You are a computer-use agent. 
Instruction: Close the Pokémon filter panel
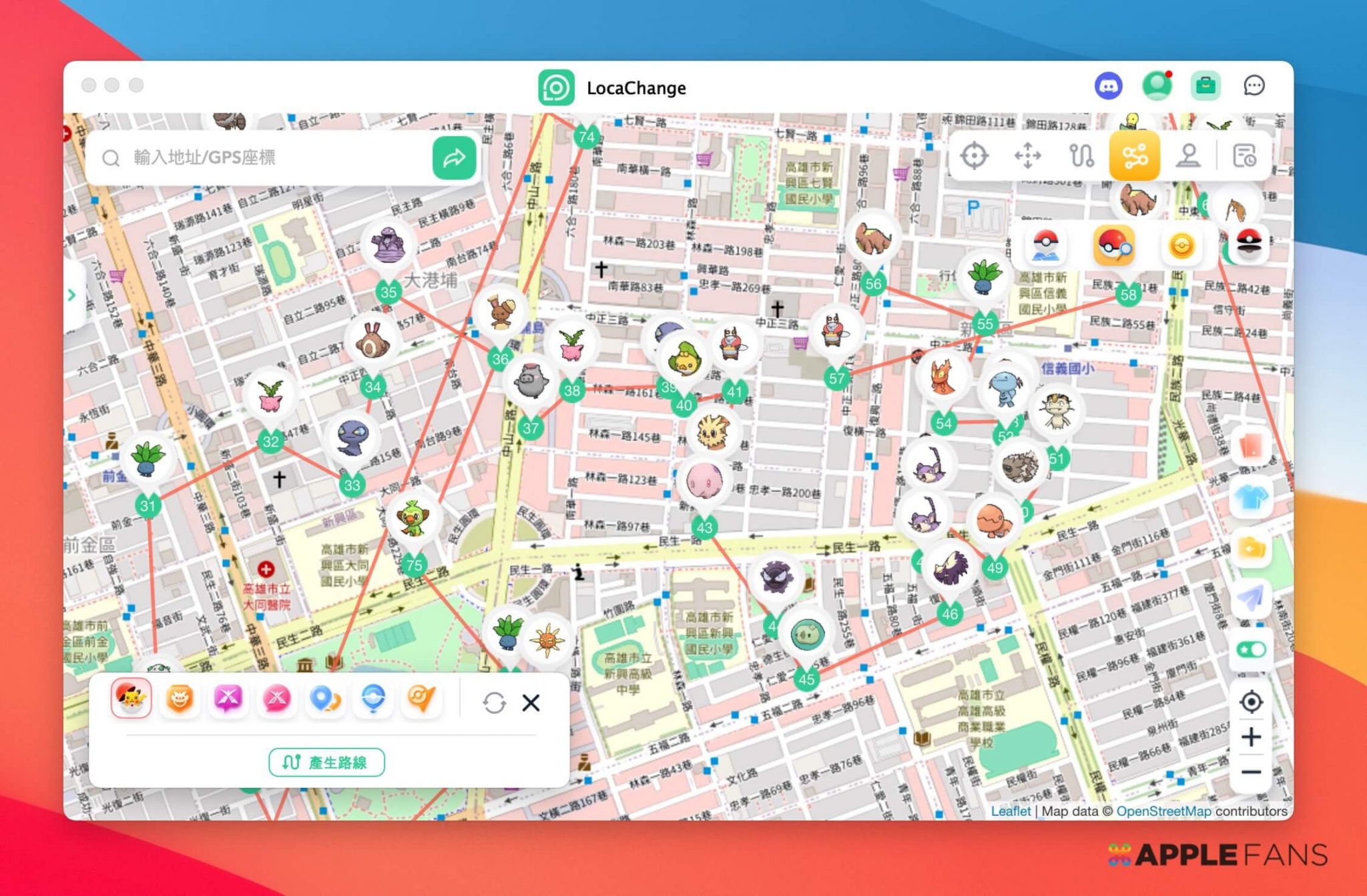pos(531,703)
